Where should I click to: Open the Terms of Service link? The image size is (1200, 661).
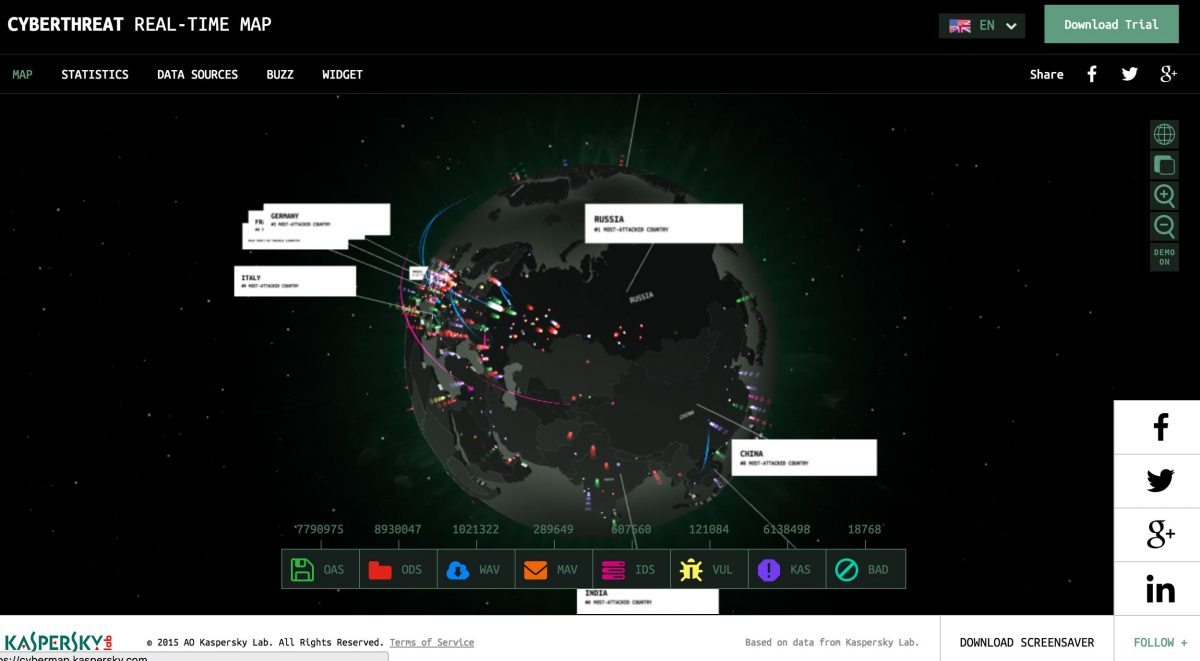(x=432, y=642)
